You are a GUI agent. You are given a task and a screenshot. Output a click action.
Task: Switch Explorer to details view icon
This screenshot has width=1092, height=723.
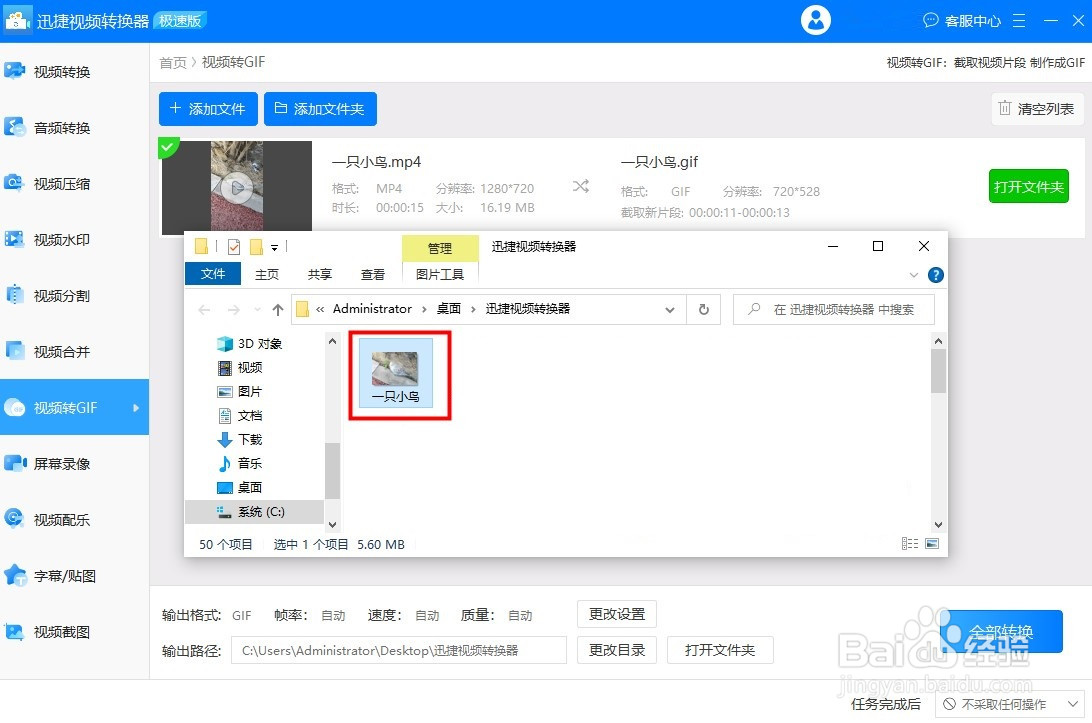(x=910, y=543)
